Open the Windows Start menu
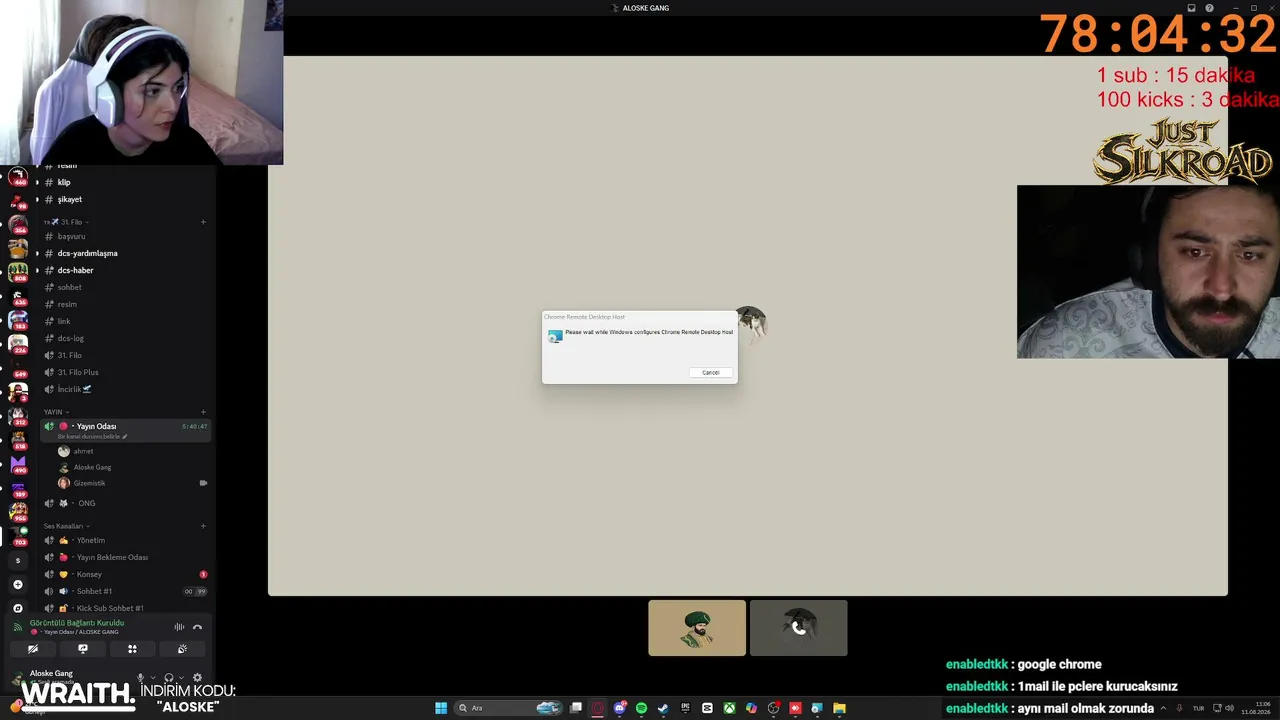 (441, 708)
